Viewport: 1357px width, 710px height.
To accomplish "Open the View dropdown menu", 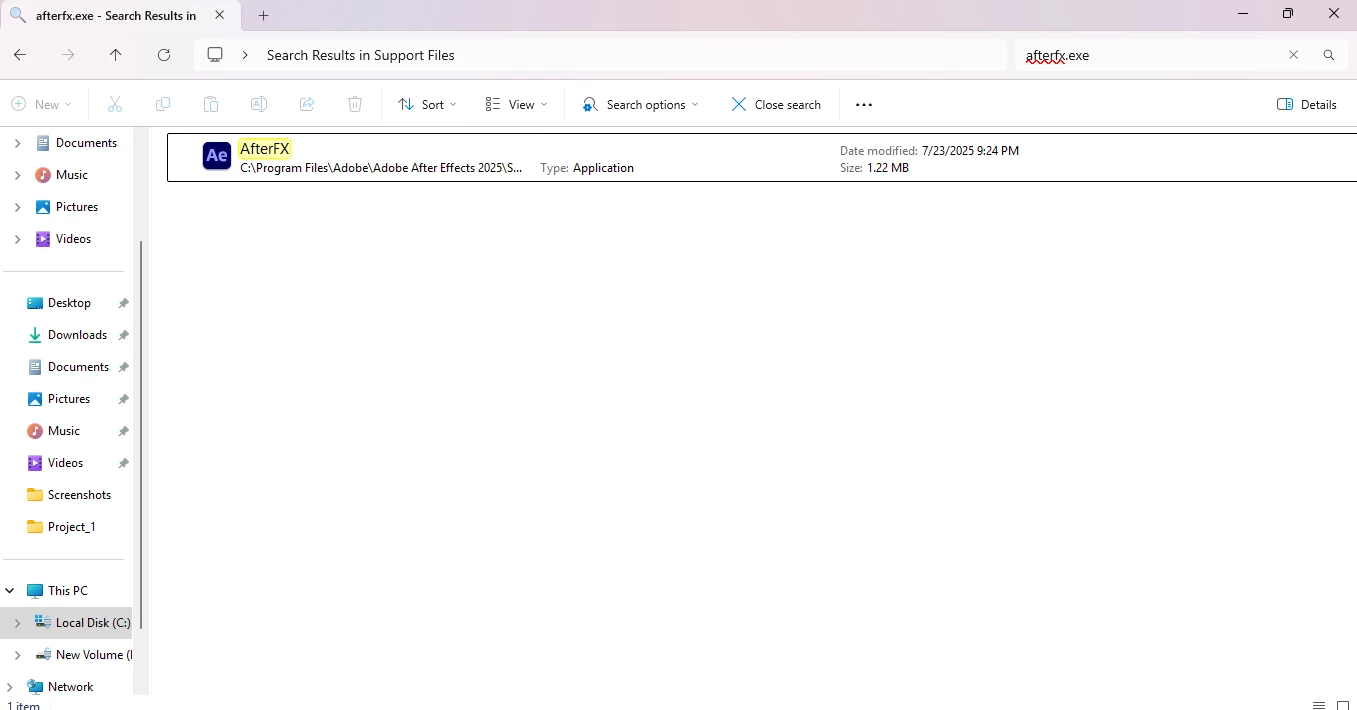I will coord(516,104).
